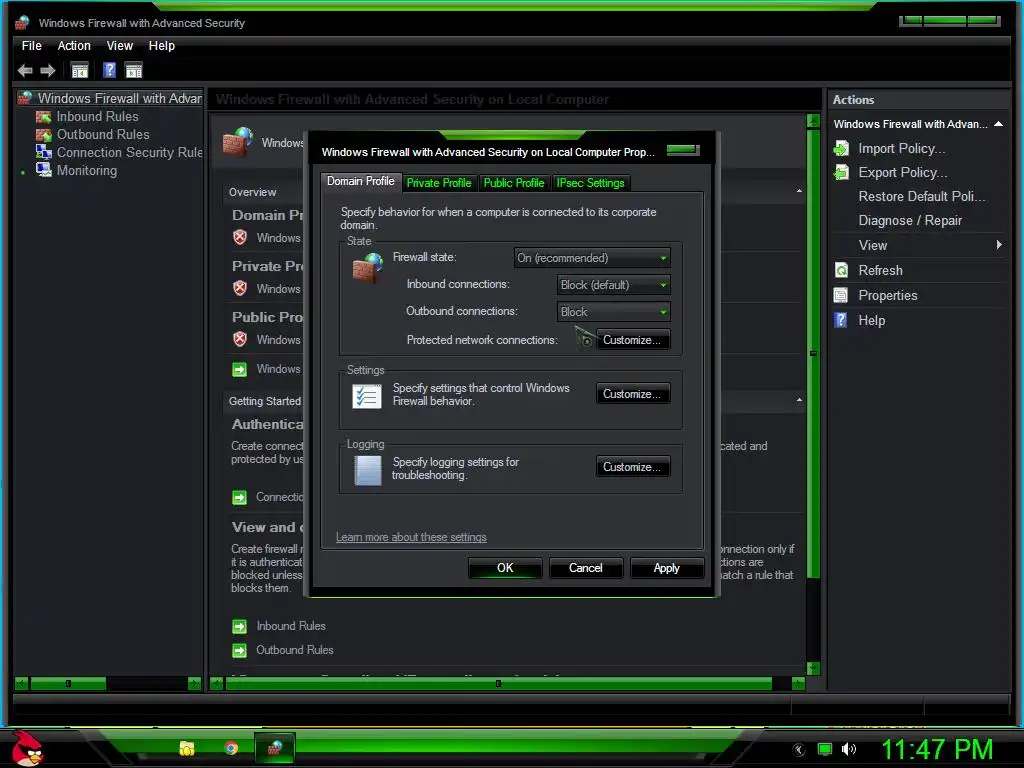Open Connection Security Rules node
The height and width of the screenshot is (768, 1024).
[129, 152]
